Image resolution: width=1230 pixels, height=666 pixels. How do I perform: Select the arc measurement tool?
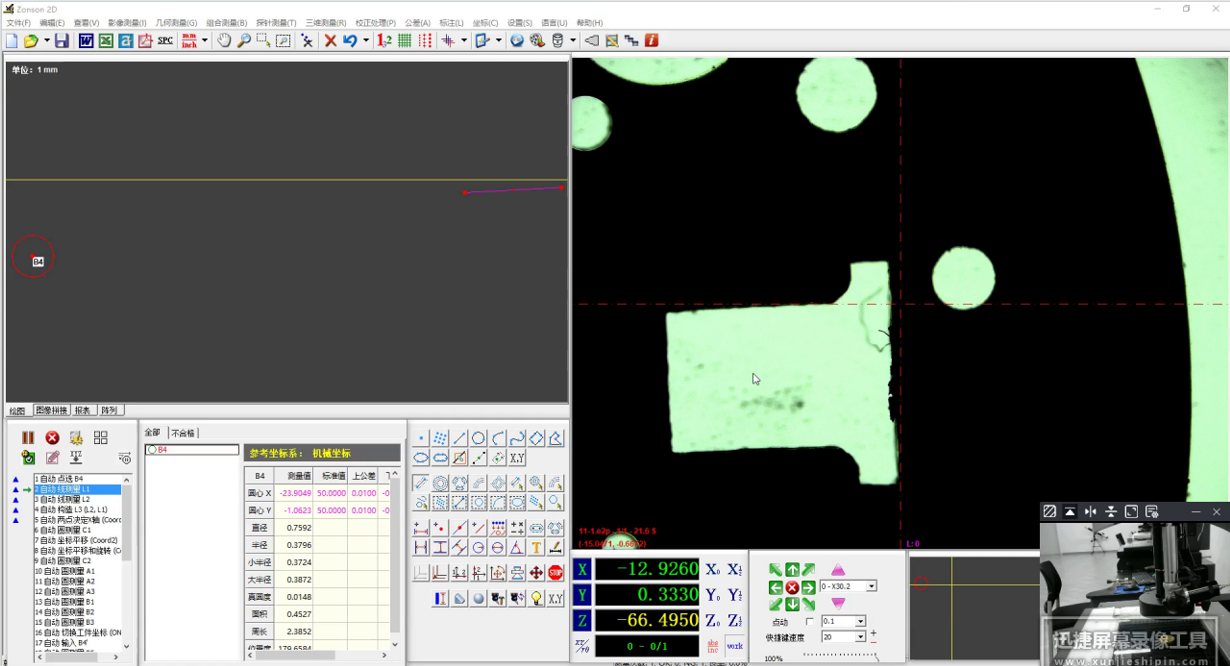coord(497,438)
